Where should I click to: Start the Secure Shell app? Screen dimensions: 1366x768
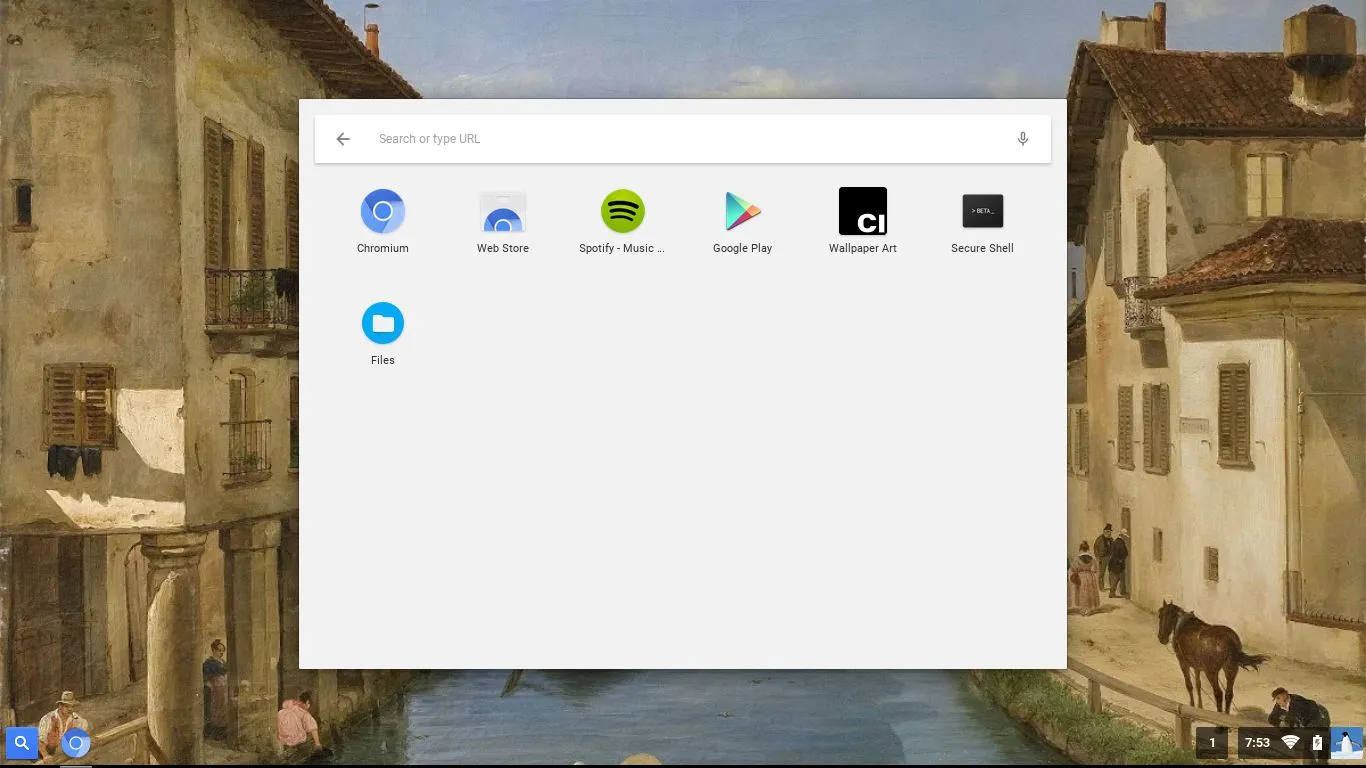[983, 211]
